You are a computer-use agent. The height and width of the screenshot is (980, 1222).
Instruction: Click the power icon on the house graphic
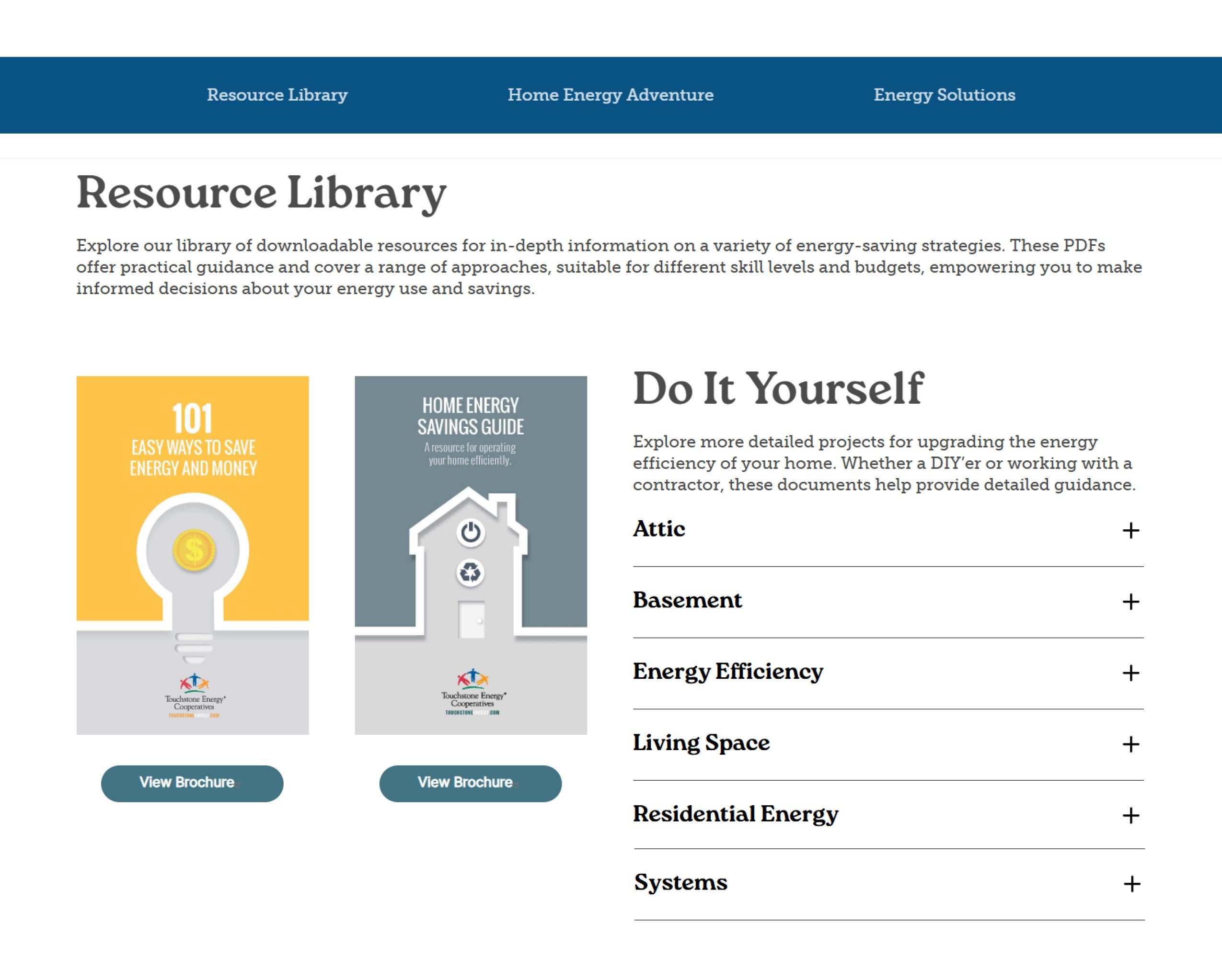471,533
